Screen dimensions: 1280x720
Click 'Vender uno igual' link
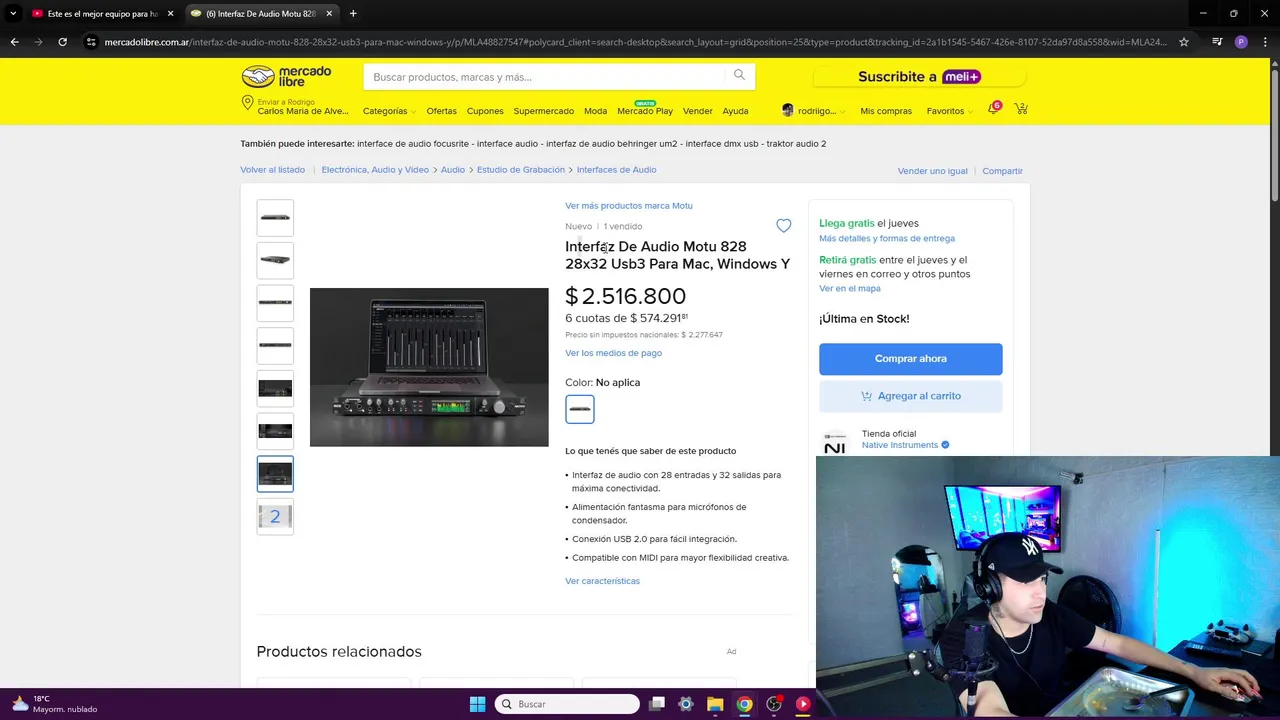click(x=932, y=171)
